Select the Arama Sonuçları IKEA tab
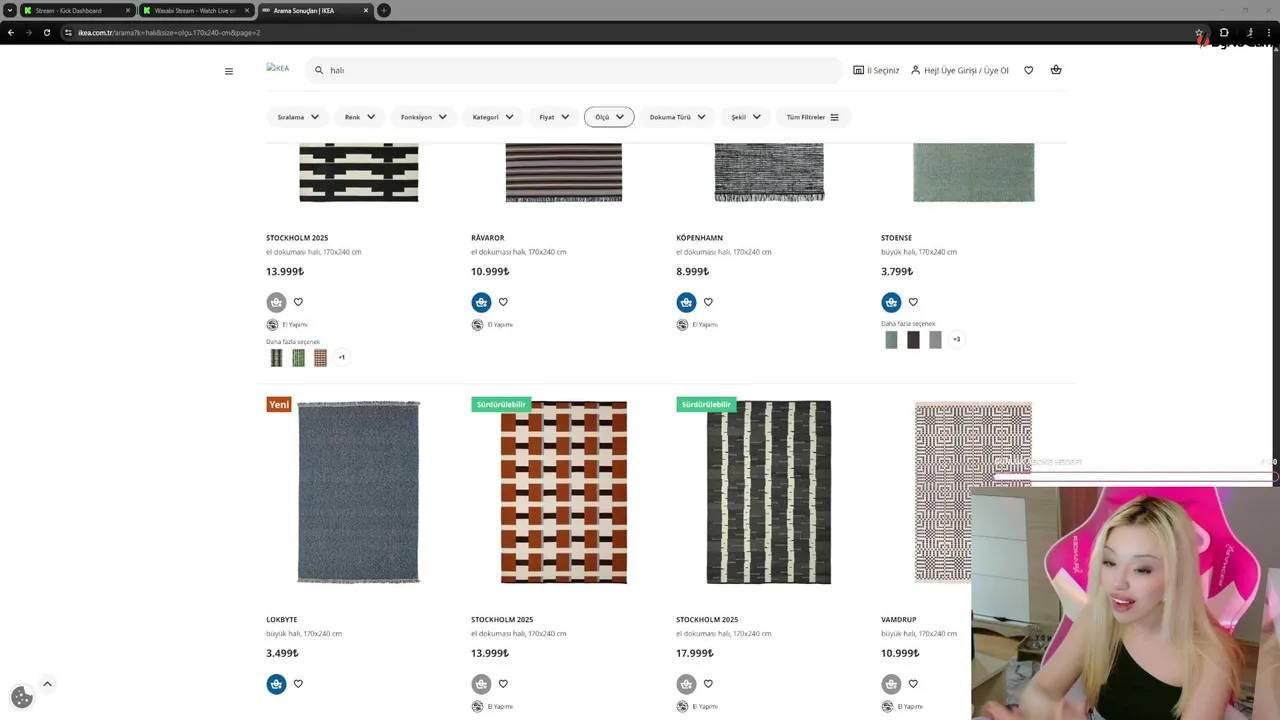This screenshot has height=720, width=1280. click(314, 10)
